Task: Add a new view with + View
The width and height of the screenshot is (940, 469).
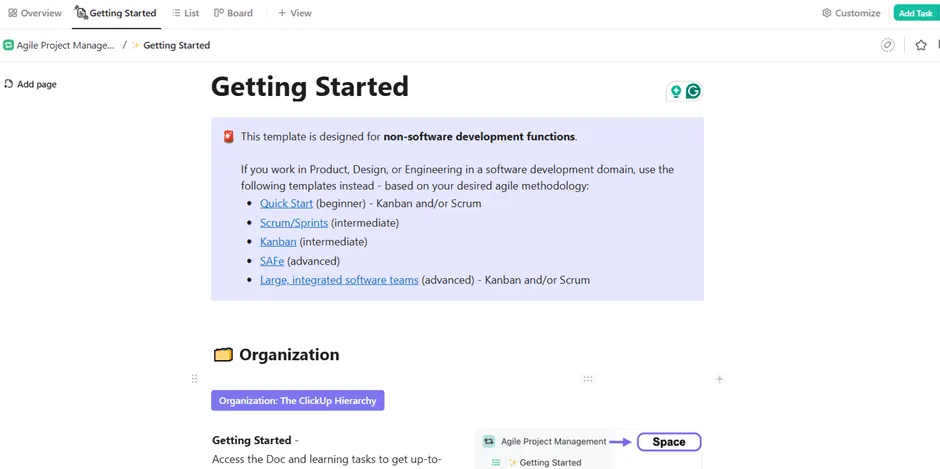Action: pos(294,13)
